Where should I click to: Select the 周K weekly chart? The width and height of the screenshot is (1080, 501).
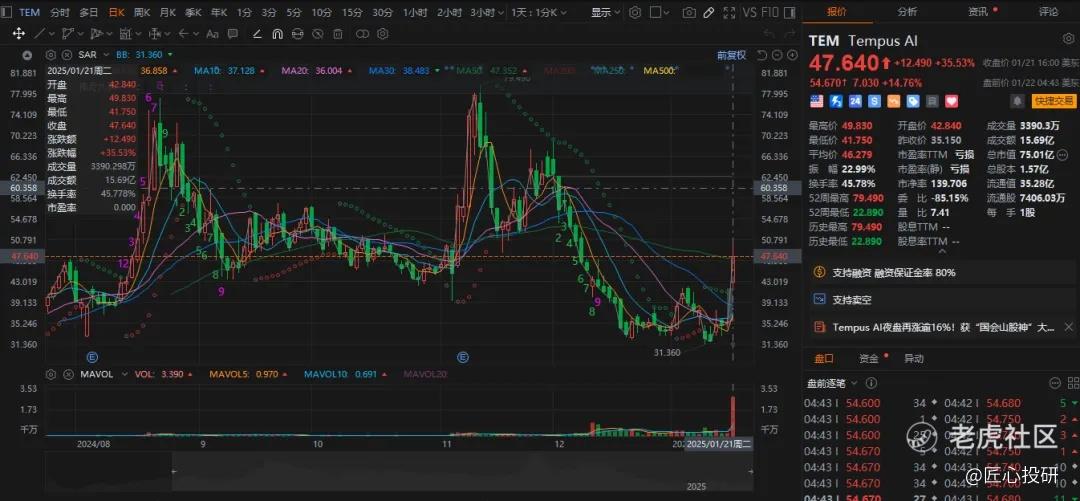click(x=142, y=12)
